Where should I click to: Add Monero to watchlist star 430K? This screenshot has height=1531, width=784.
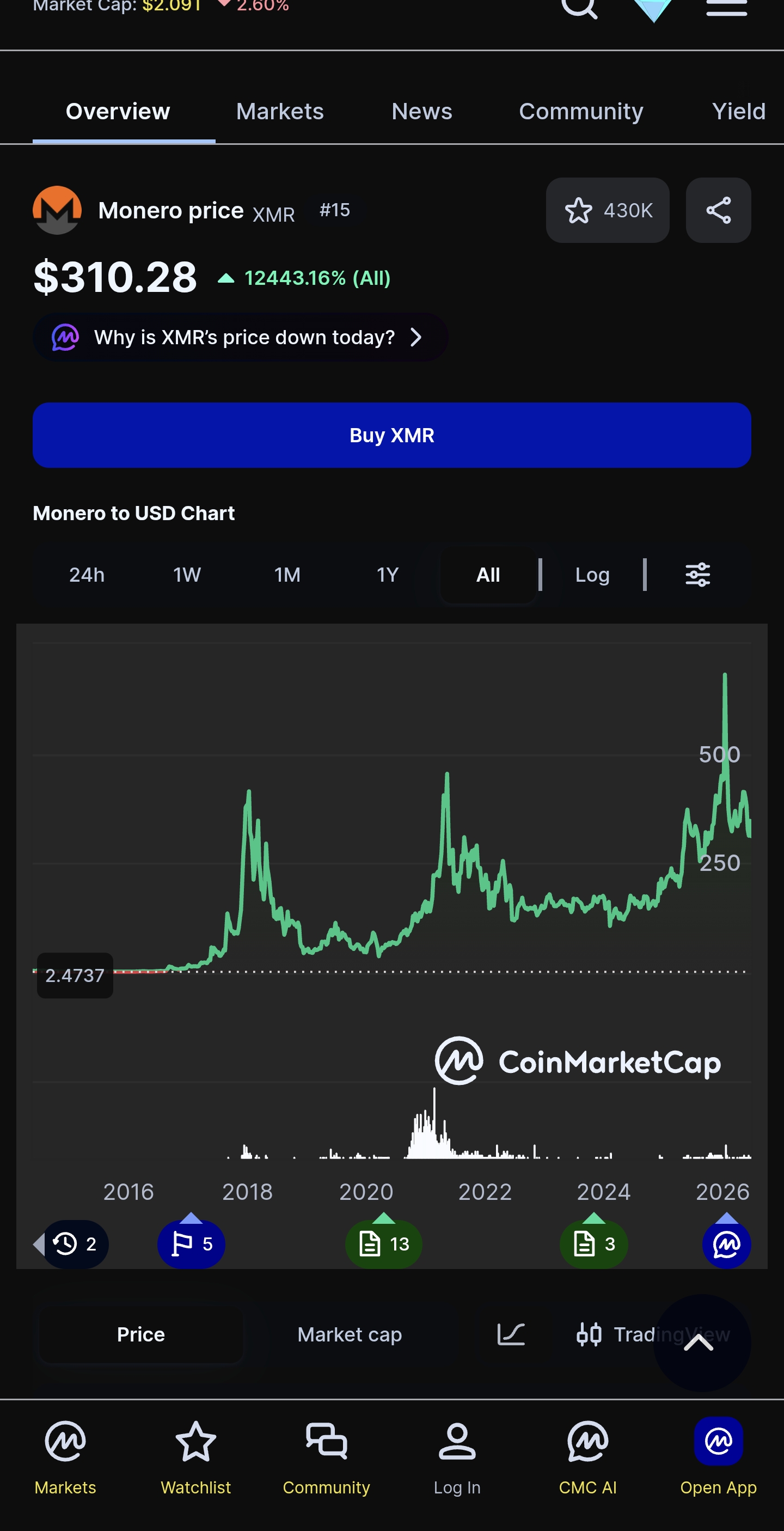pyautogui.click(x=608, y=210)
